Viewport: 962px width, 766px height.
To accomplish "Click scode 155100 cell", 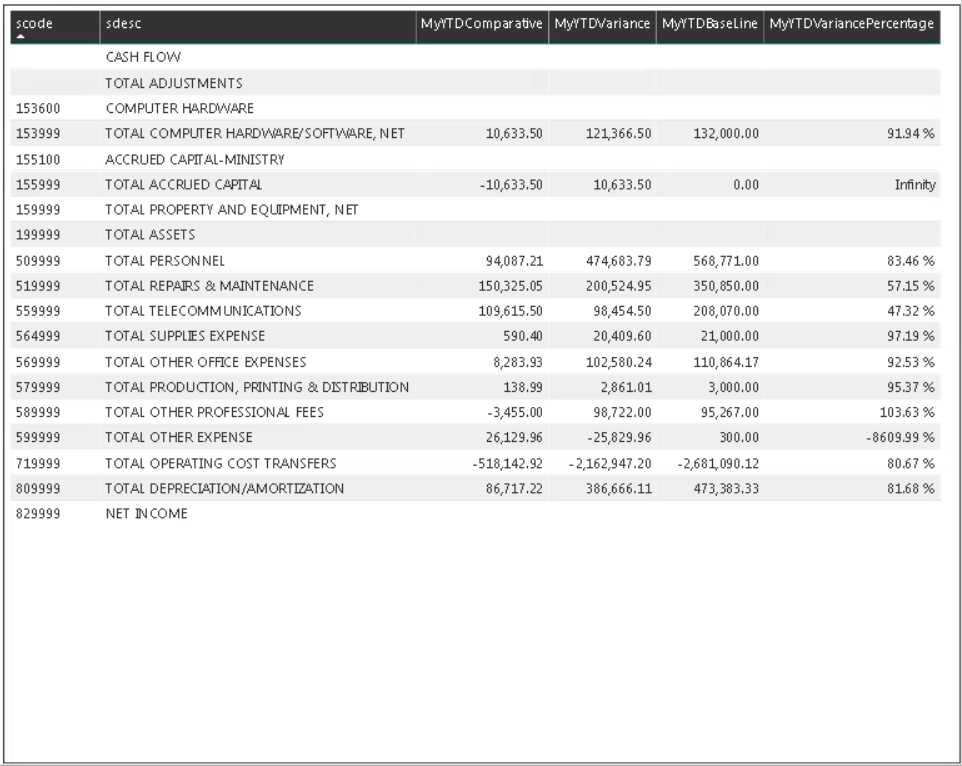I will 38,159.
